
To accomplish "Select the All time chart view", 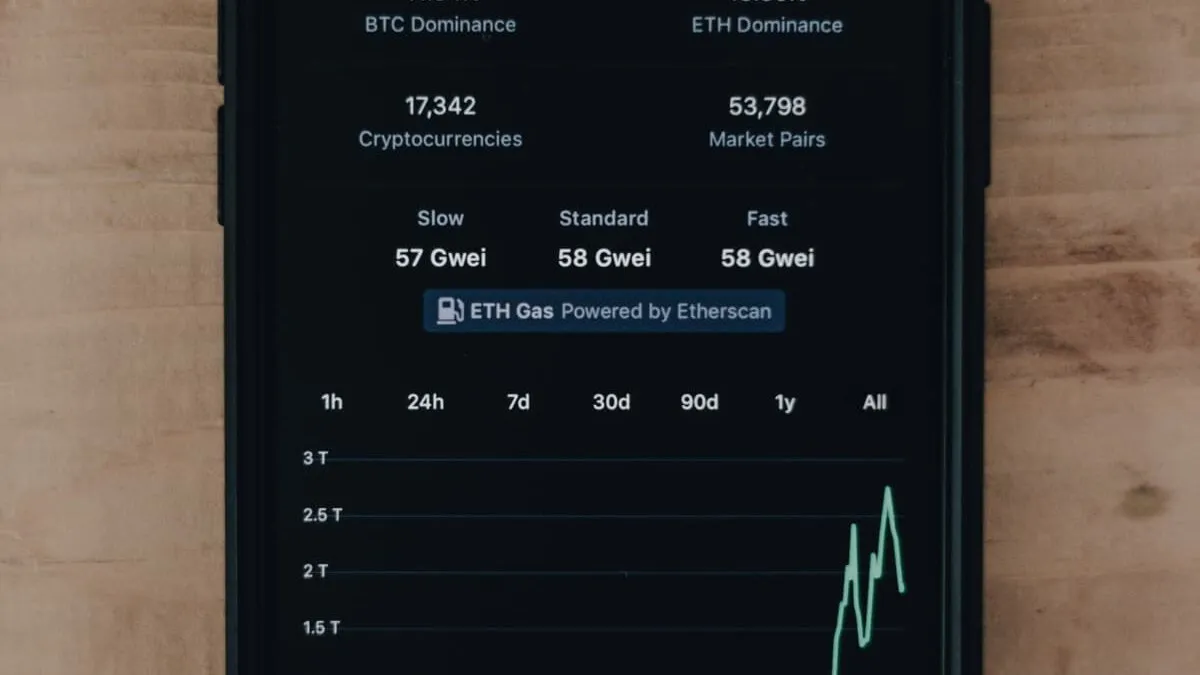I will click(x=873, y=402).
